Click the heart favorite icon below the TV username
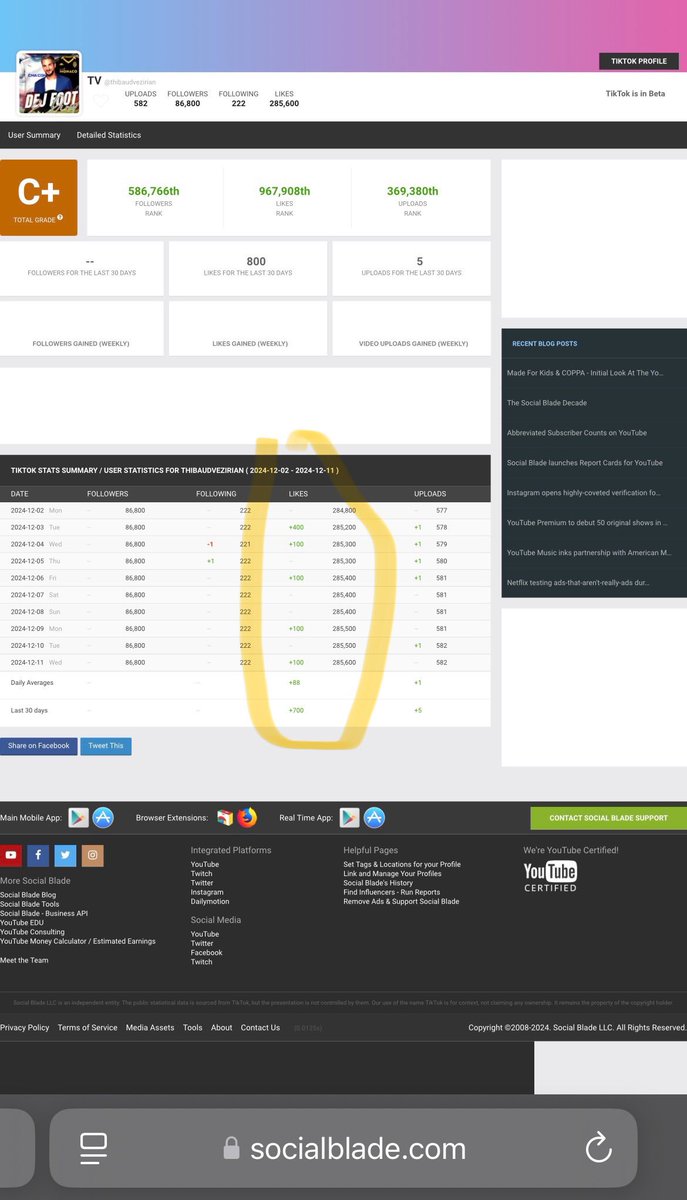 pyautogui.click(x=101, y=101)
